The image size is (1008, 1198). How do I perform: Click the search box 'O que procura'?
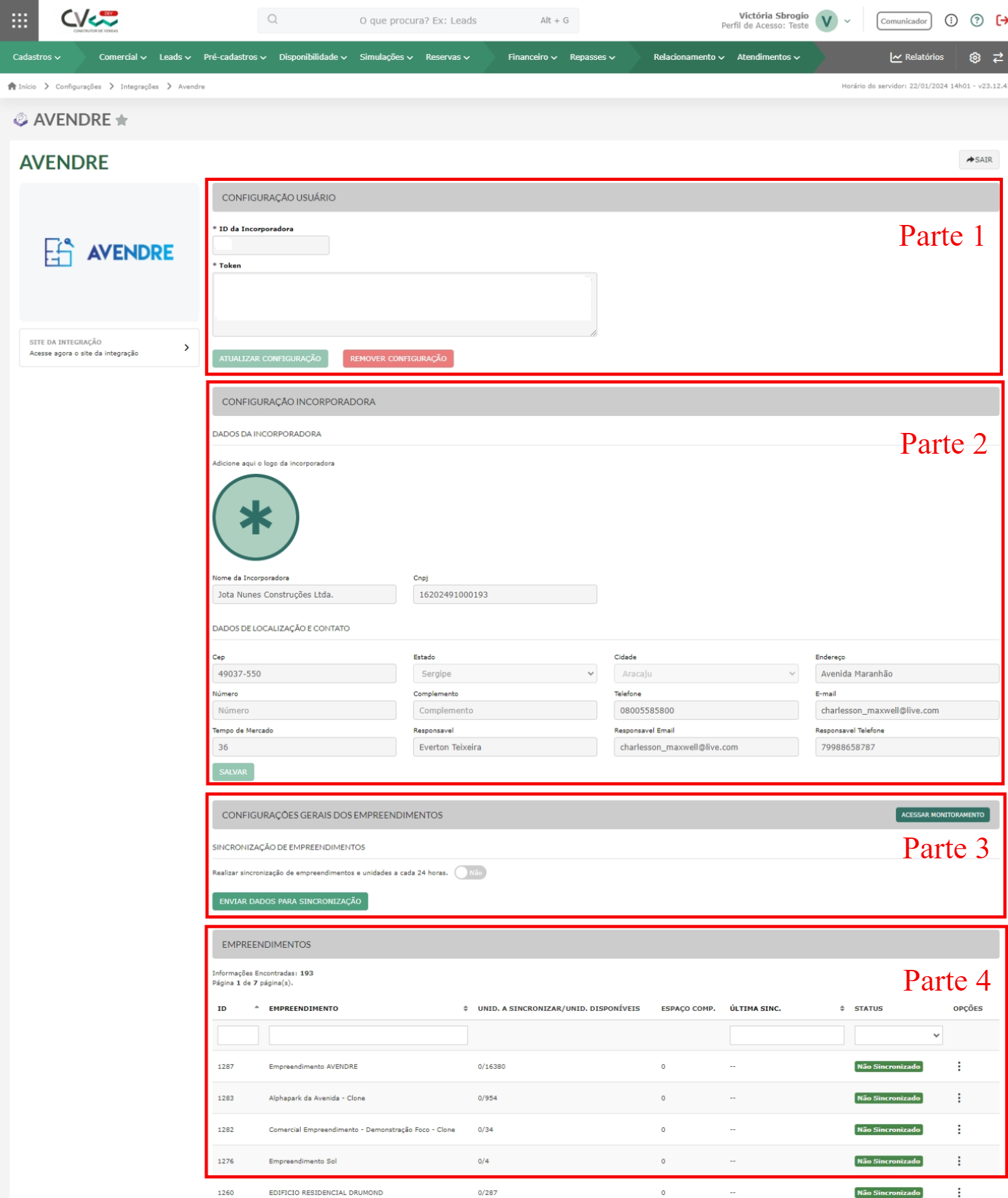418,20
